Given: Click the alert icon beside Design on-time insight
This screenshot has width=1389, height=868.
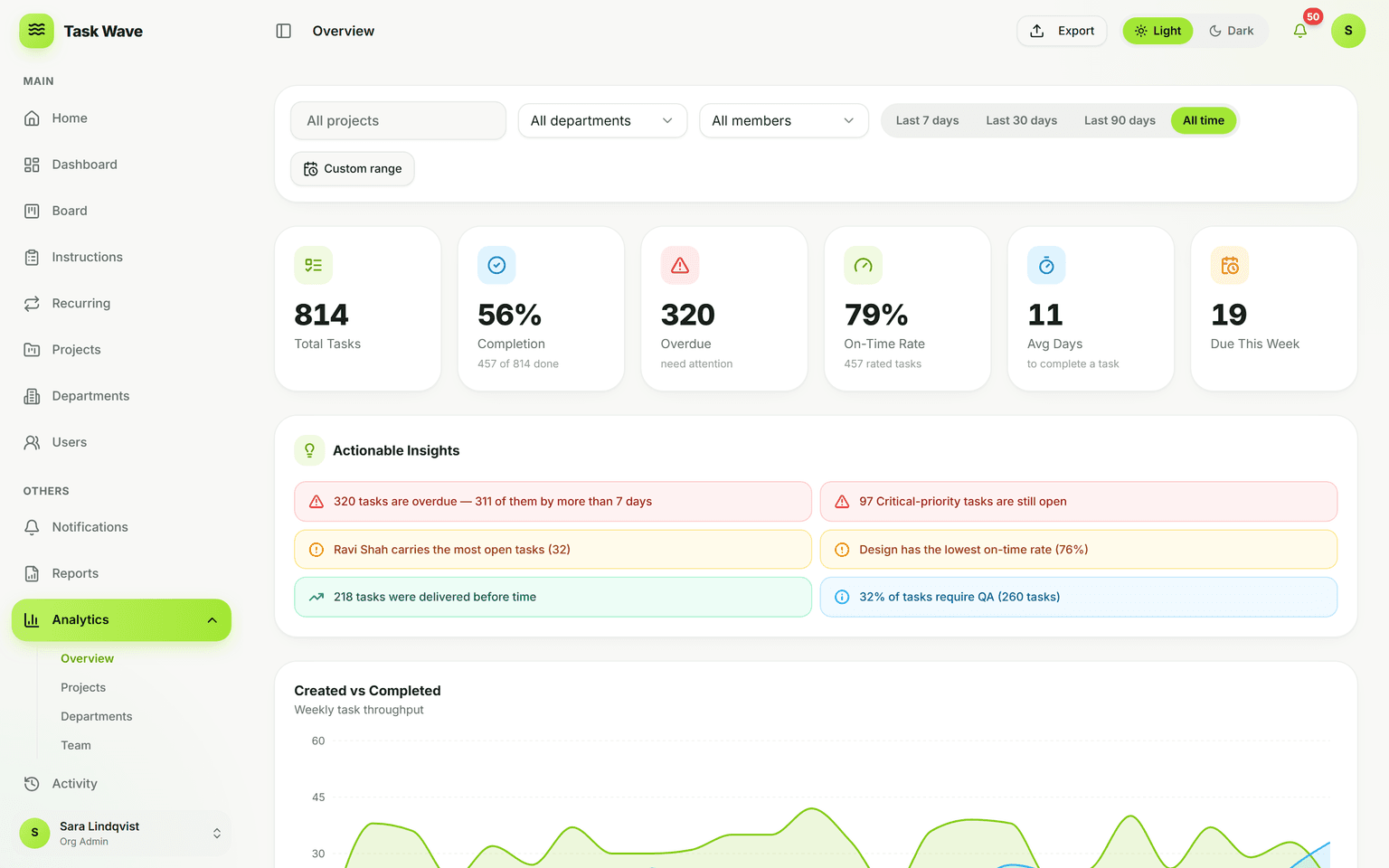Looking at the screenshot, I should pyautogui.click(x=842, y=550).
